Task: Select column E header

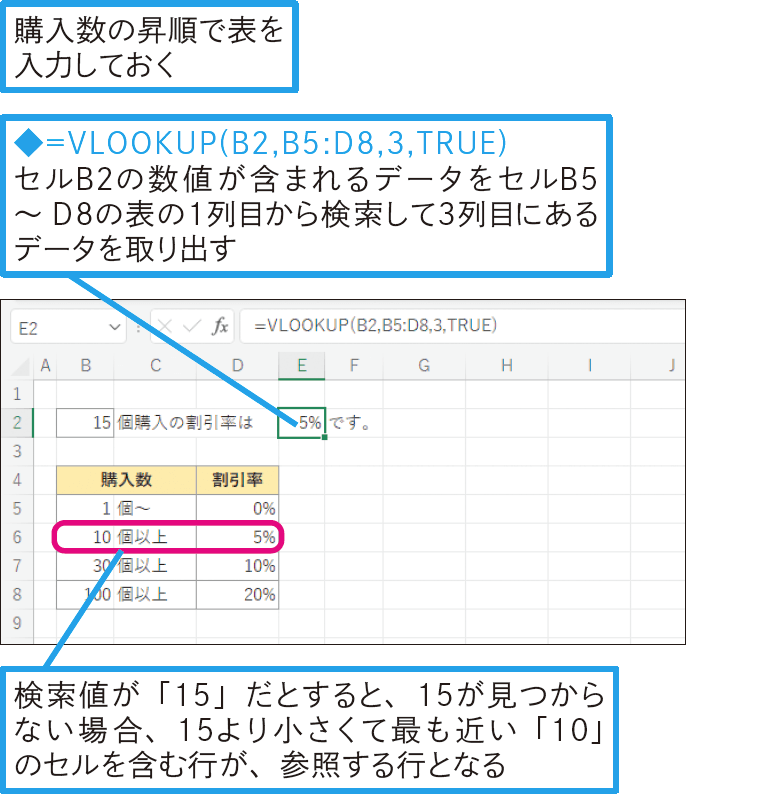Action: click(x=301, y=366)
